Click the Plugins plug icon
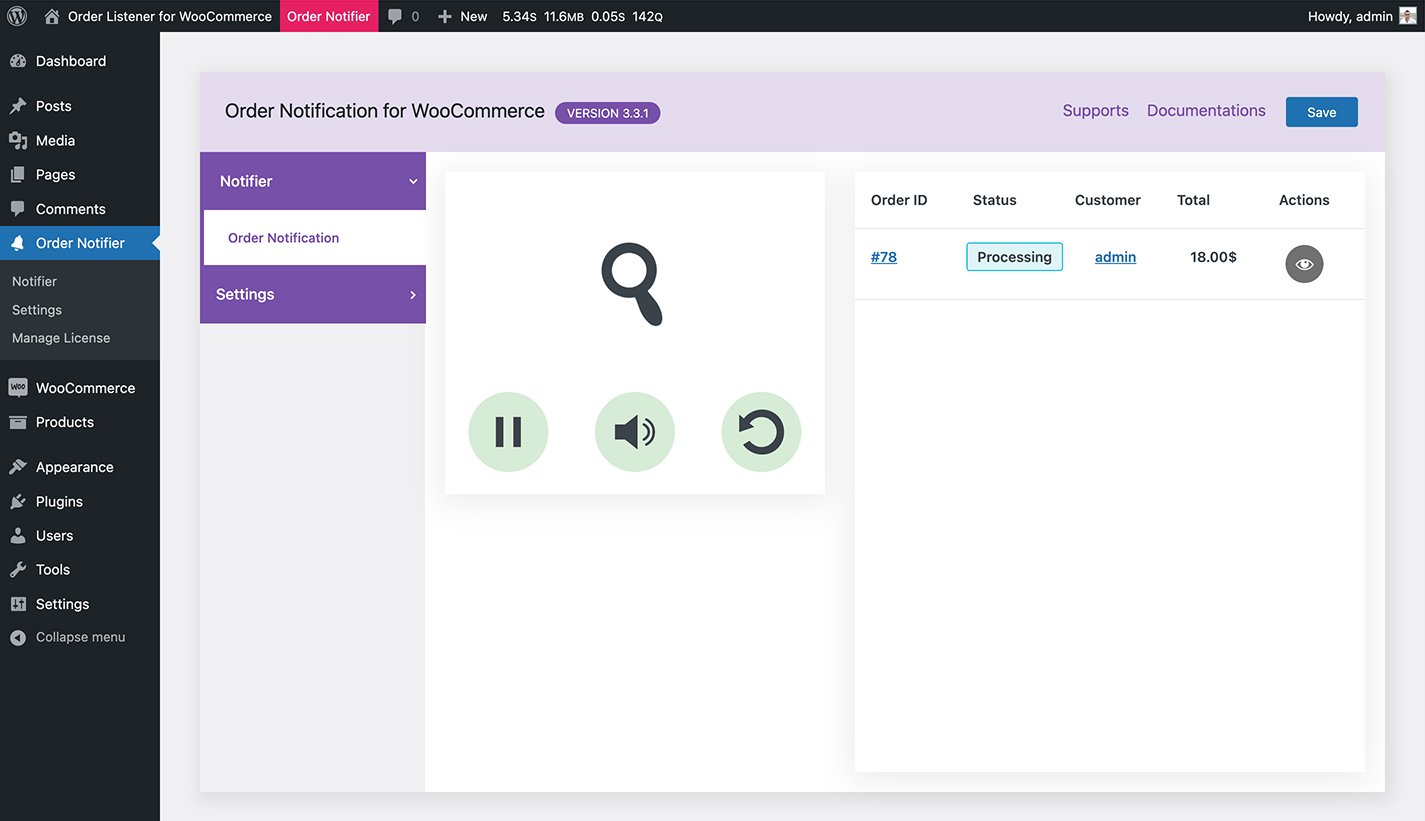Viewport: 1425px width, 821px height. (x=18, y=501)
